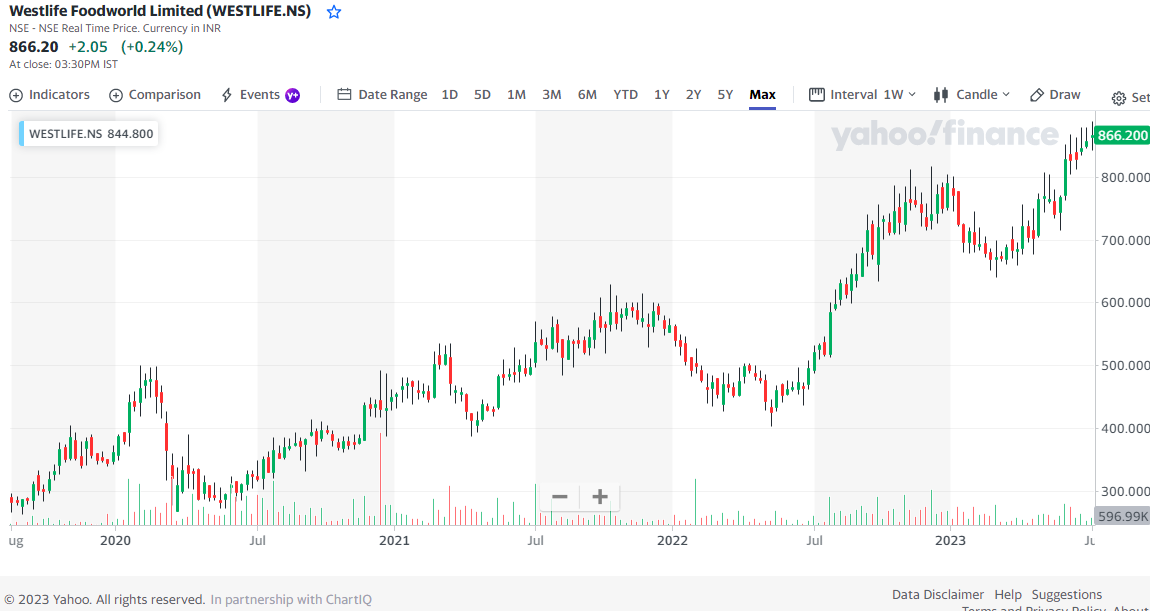Click the 2020 label on time axis
This screenshot has width=1150, height=611.
[x=115, y=541]
